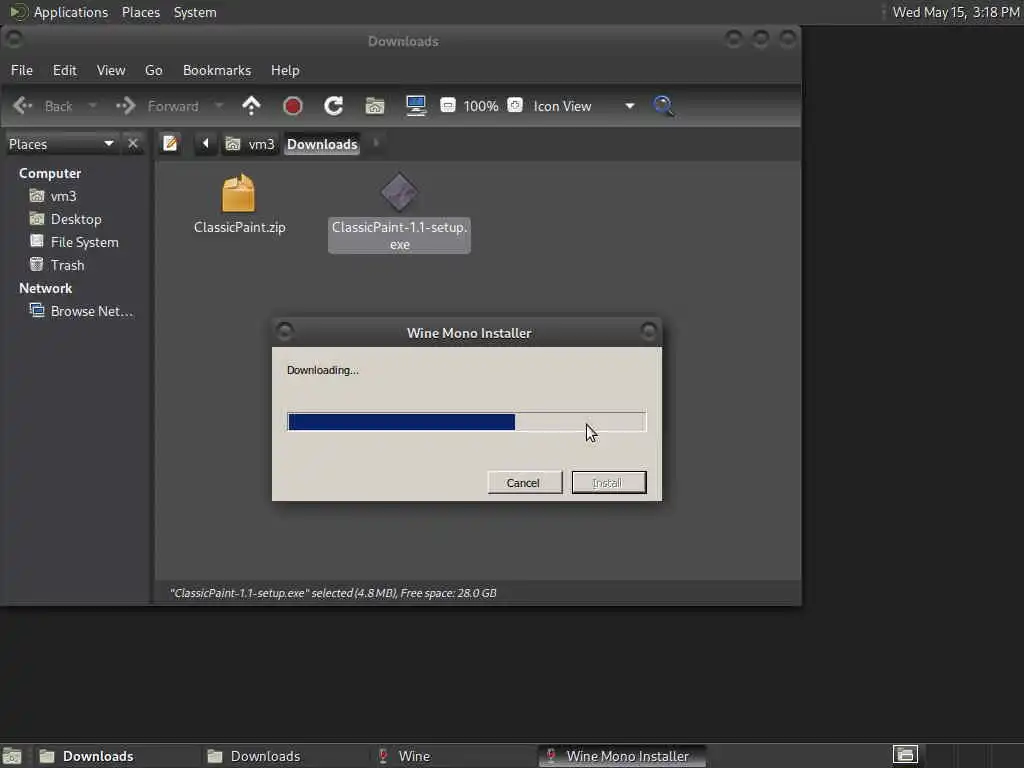Cancel the Wine Mono download
Image resolution: width=1024 pixels, height=768 pixels.
524,483
